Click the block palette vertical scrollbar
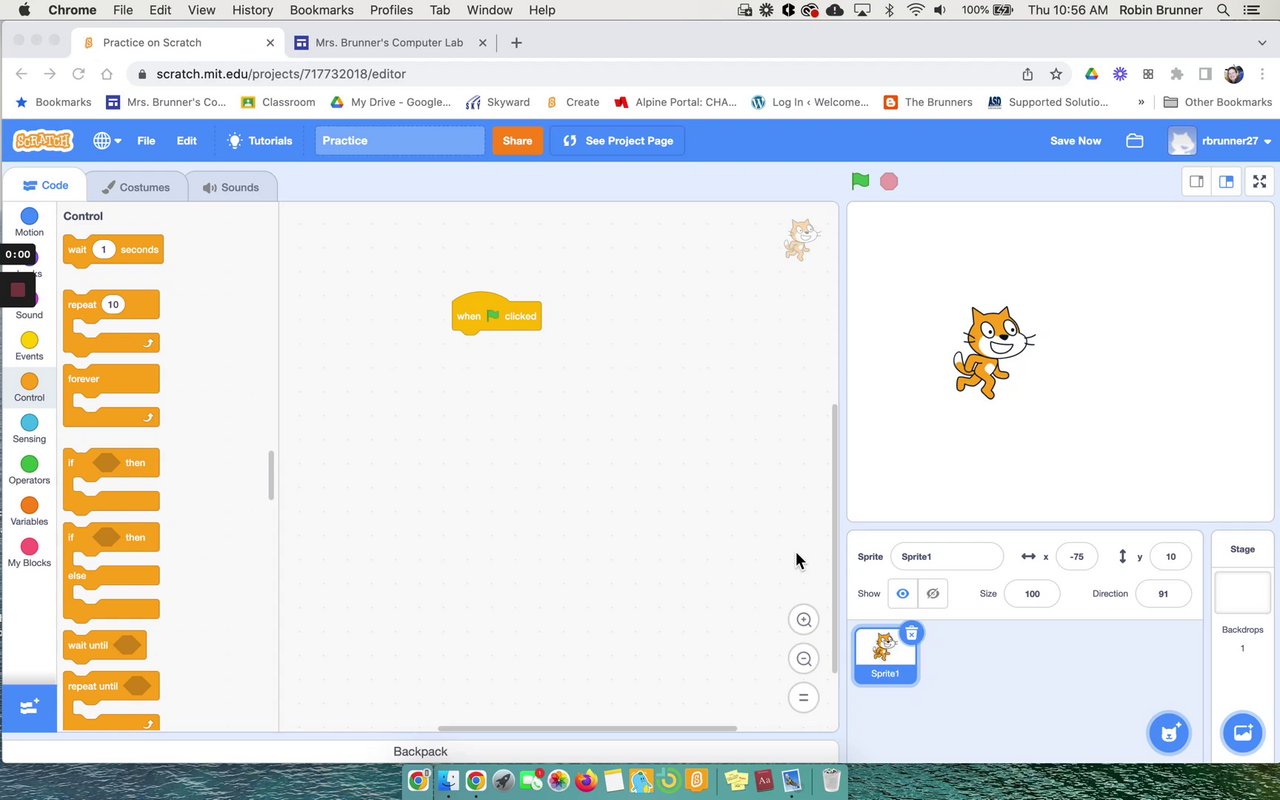1280x800 pixels. pos(271,475)
